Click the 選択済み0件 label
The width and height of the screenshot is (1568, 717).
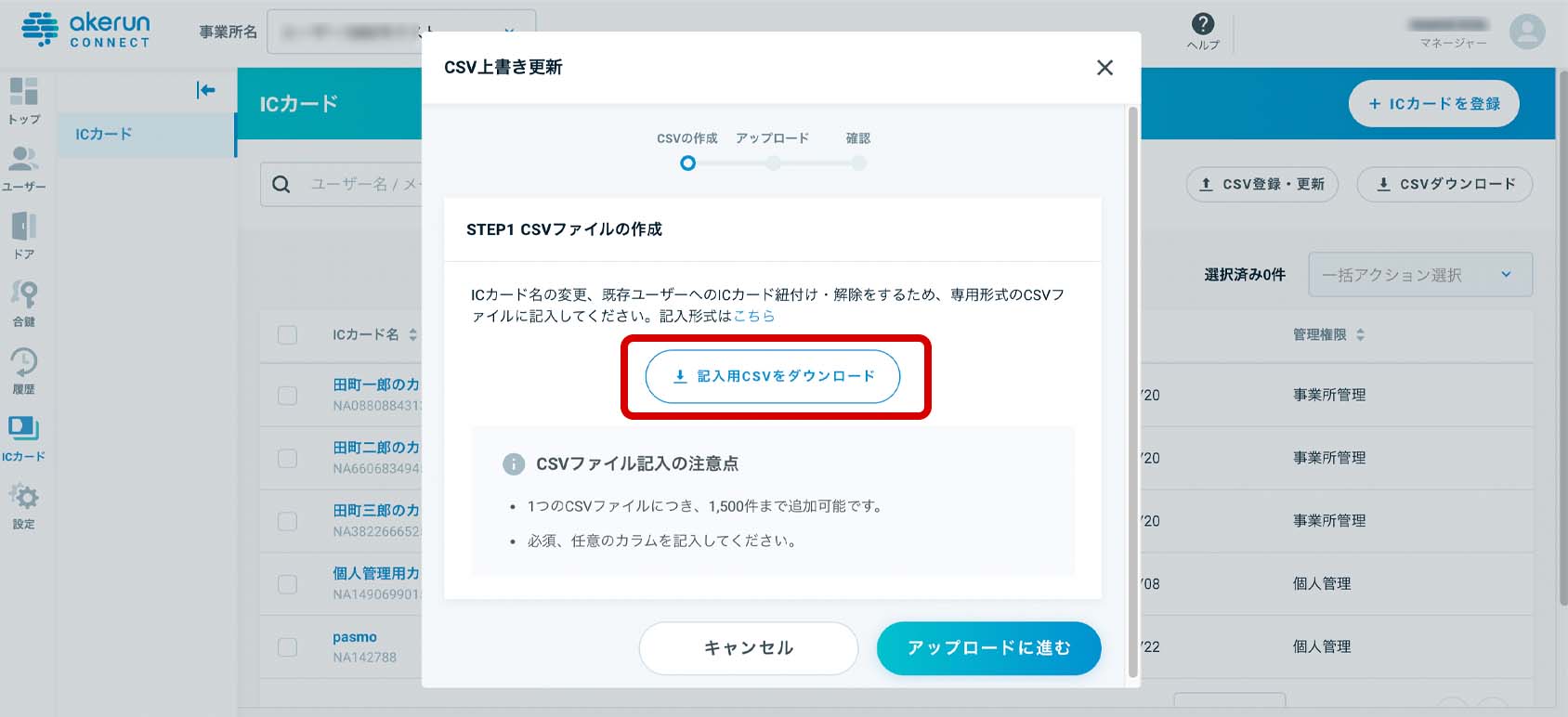tap(1245, 275)
